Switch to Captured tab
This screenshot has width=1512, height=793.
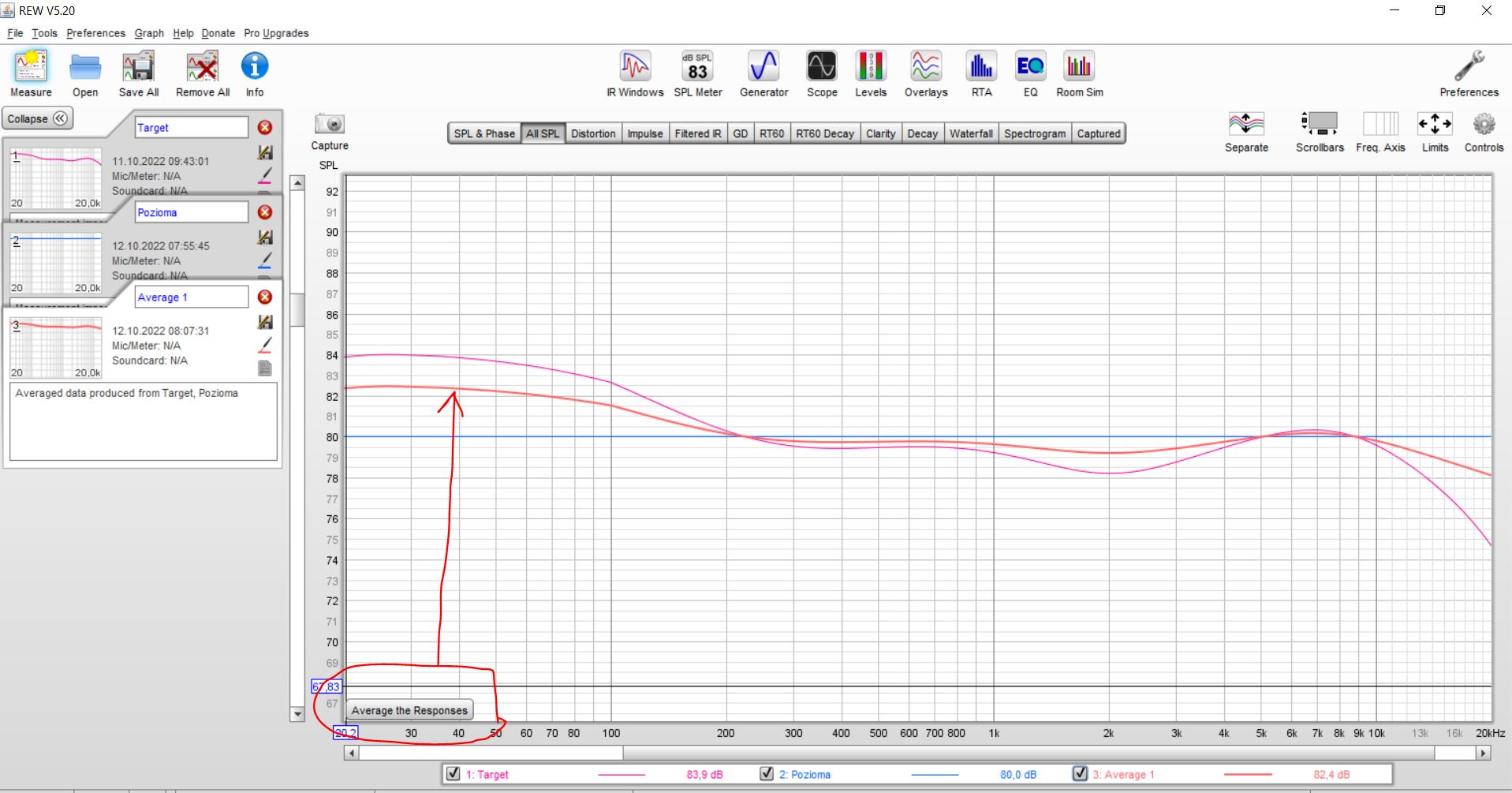click(x=1099, y=133)
